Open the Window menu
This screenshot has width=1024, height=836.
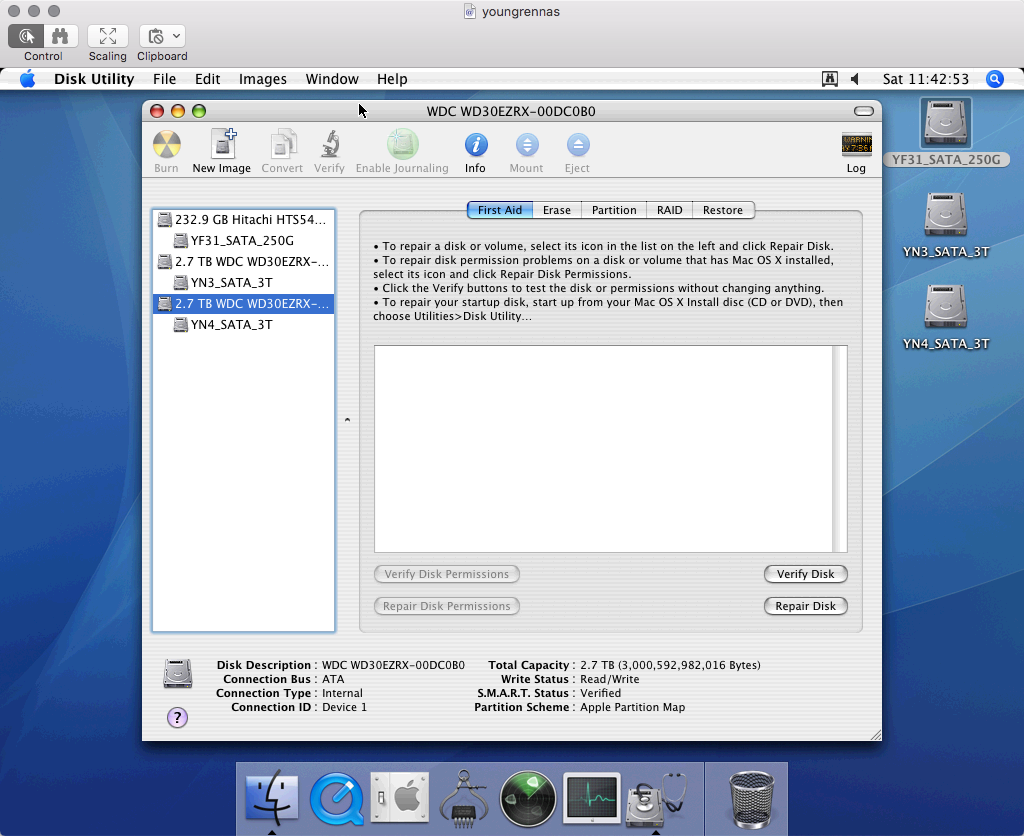(x=332, y=79)
